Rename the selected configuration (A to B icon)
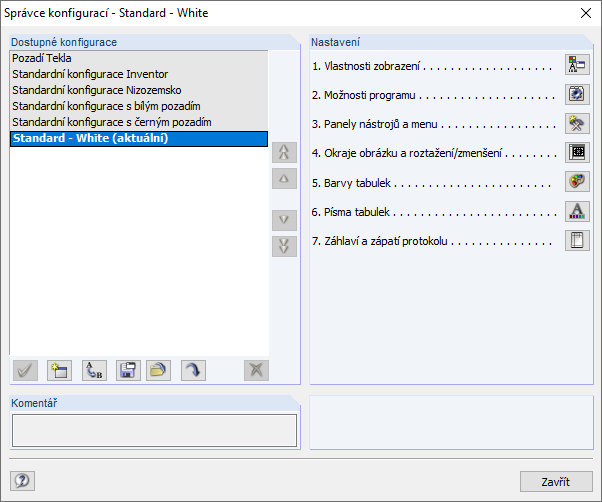The width and height of the screenshot is (602, 502). (x=94, y=370)
